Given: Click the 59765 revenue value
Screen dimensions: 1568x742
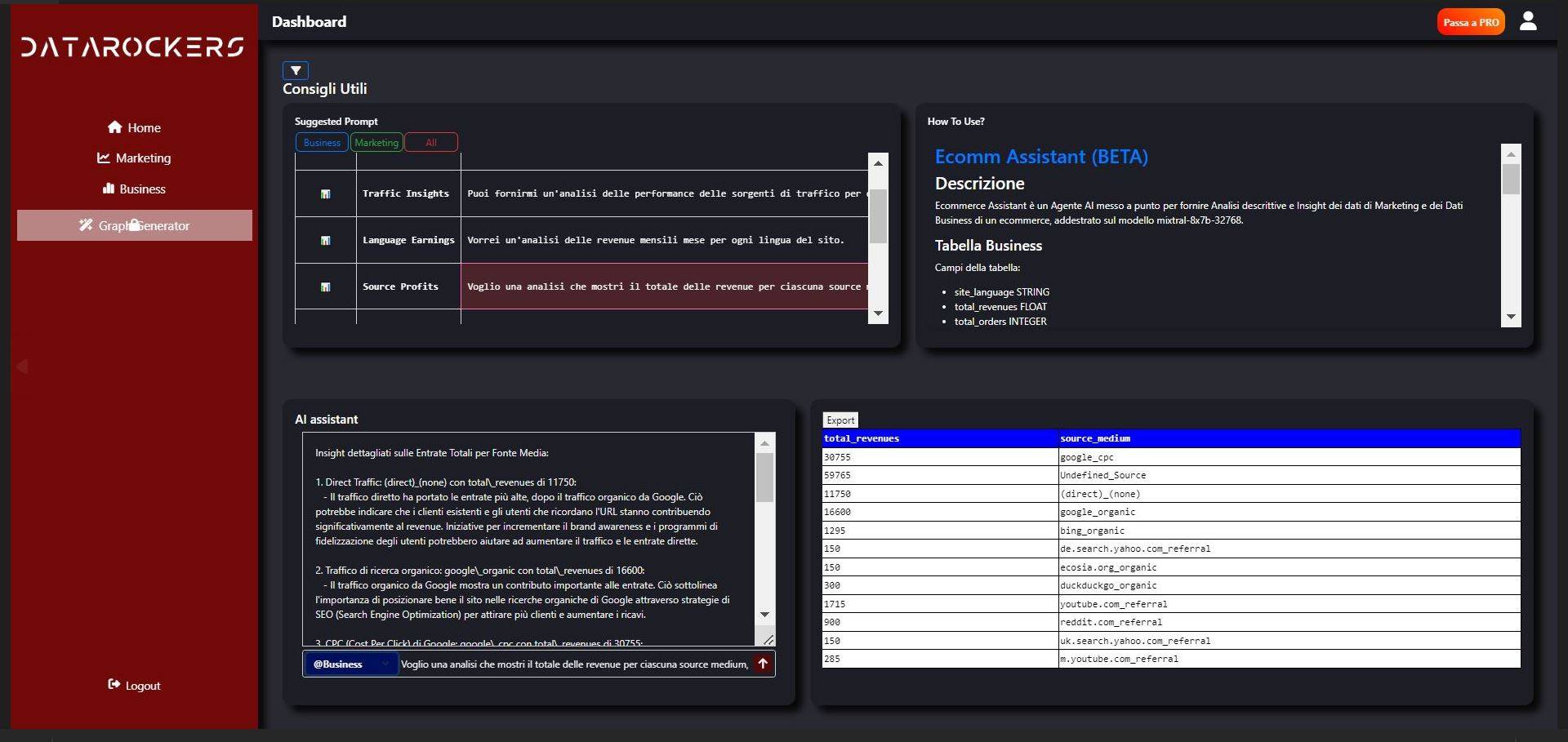Looking at the screenshot, I should point(837,475).
